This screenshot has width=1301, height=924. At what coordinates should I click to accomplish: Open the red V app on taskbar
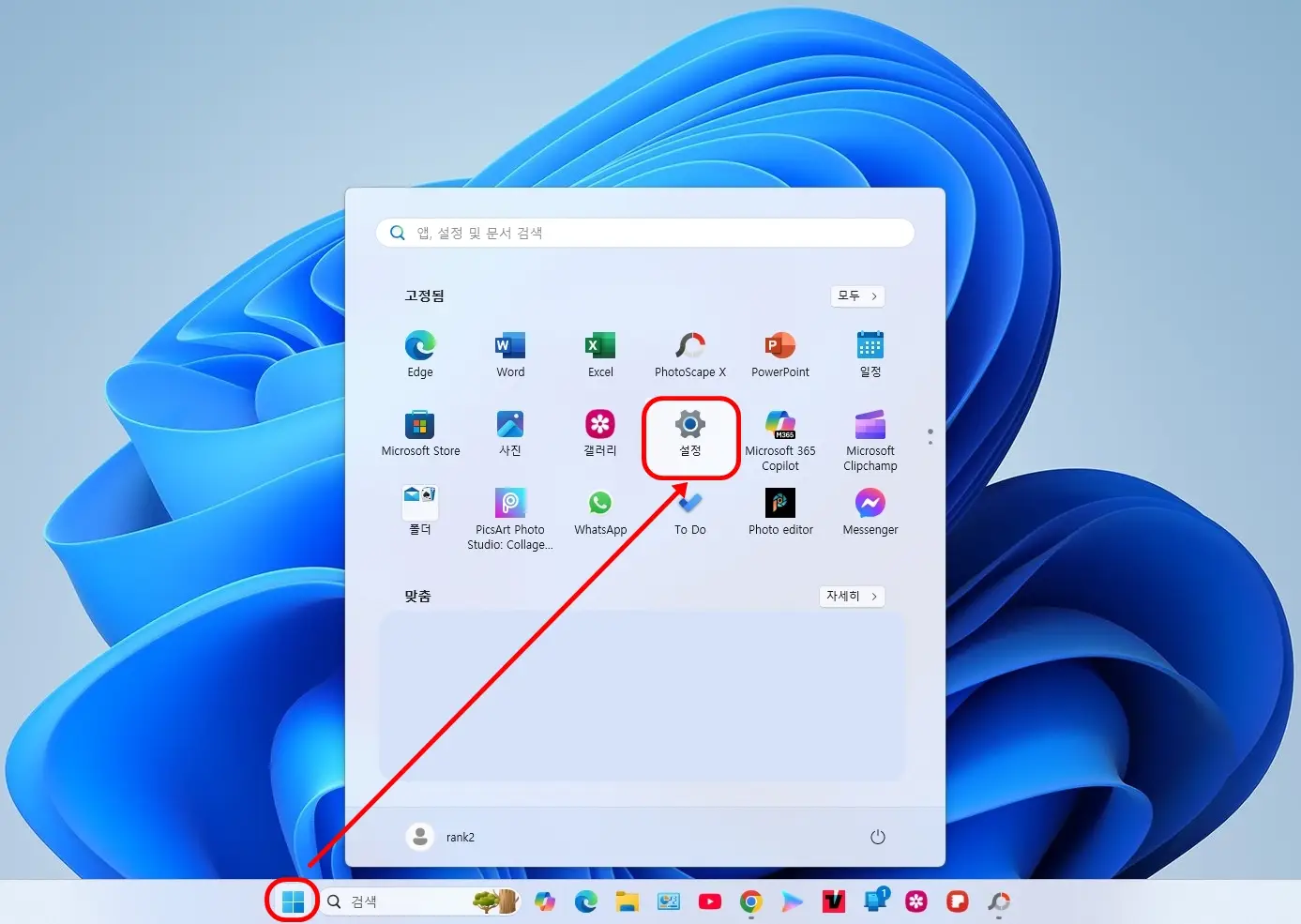(834, 901)
